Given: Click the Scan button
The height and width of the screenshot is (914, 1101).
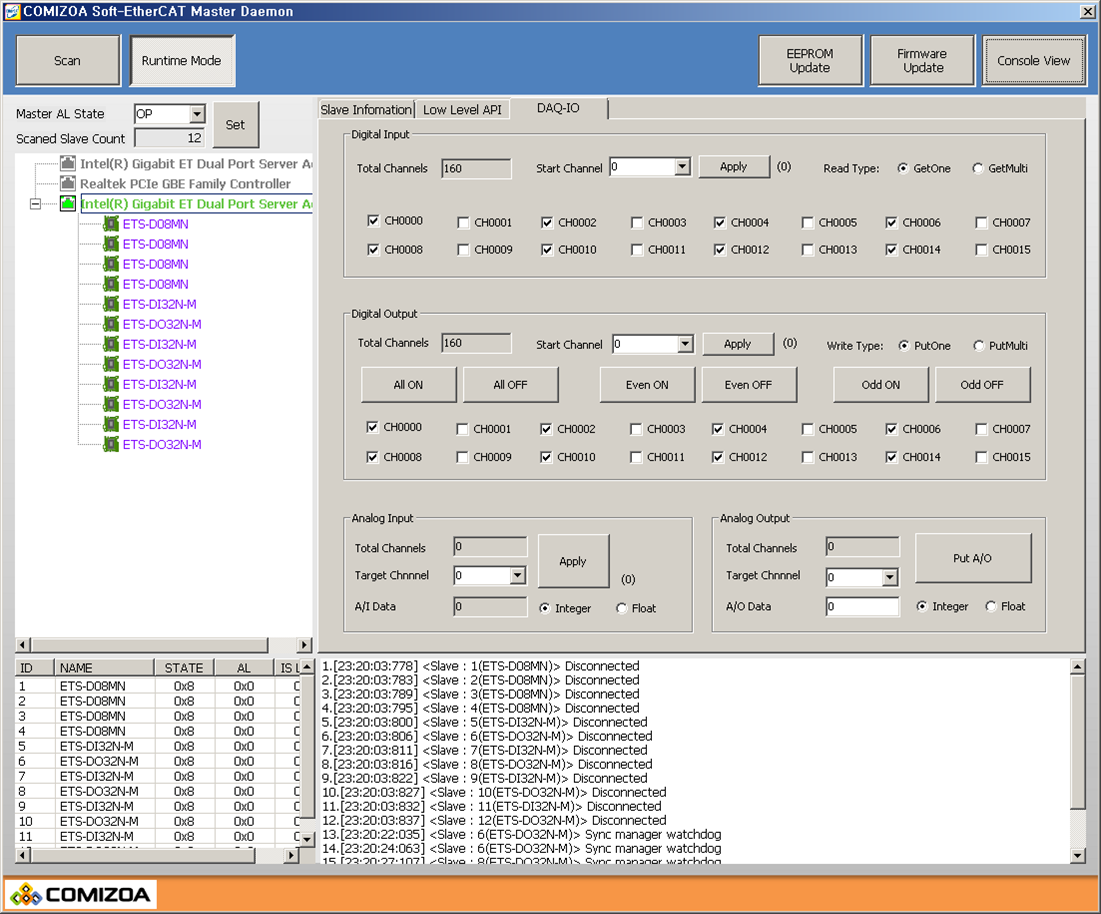Looking at the screenshot, I should pyautogui.click(x=68, y=61).
